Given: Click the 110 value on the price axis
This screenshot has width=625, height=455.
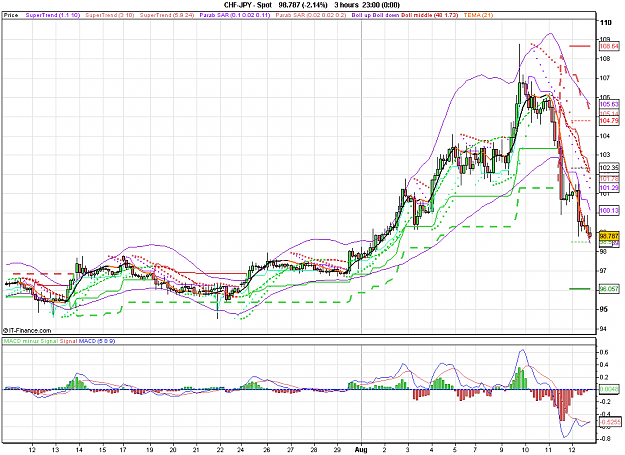Looking at the screenshot, I should coord(606,23).
